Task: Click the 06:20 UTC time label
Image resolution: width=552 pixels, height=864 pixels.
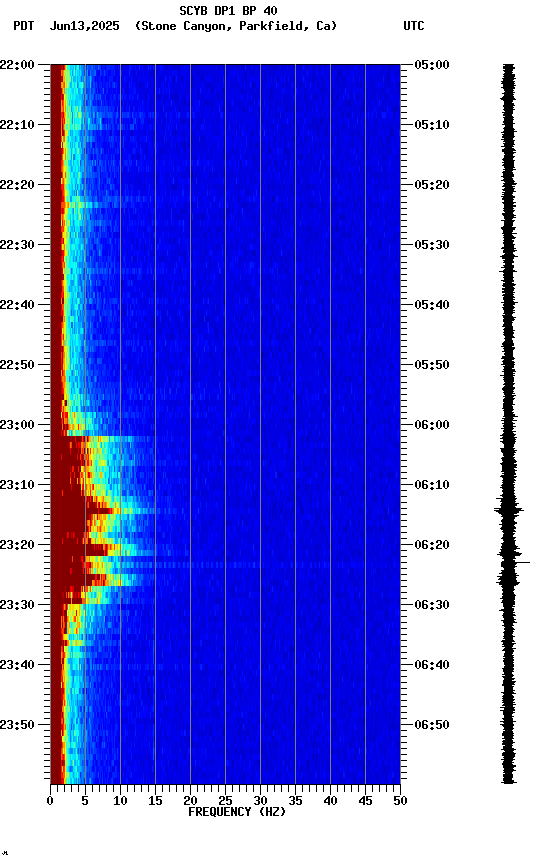Action: pos(432,545)
